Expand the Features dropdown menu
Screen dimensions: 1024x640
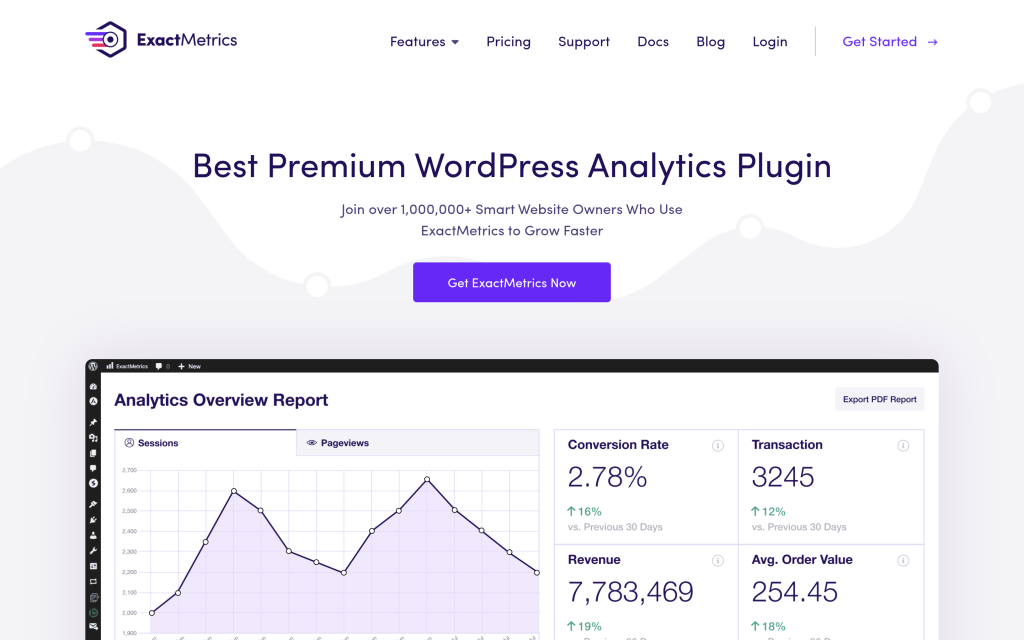(x=424, y=41)
